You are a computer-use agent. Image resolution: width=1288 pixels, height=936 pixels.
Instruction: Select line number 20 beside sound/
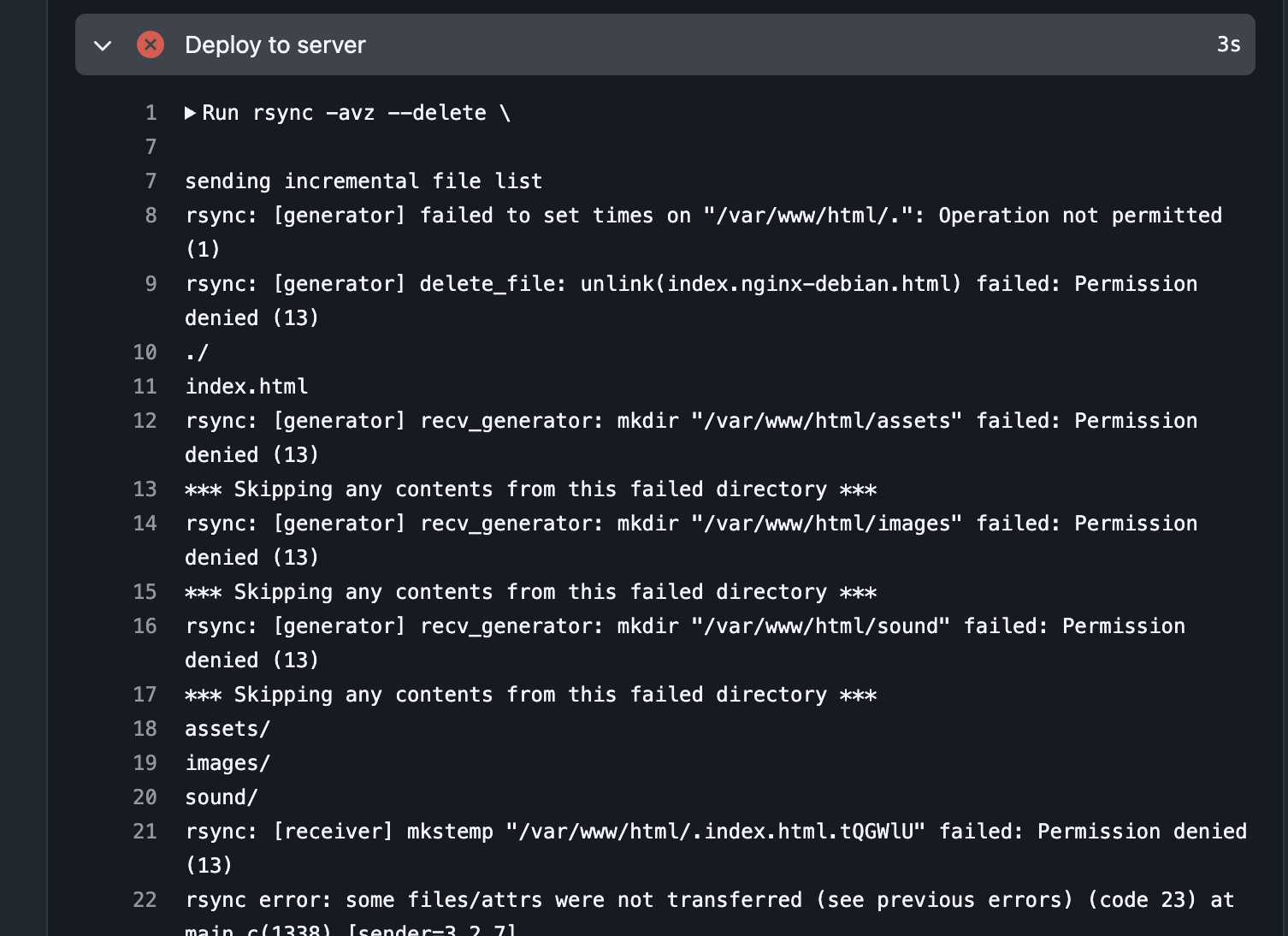coord(145,797)
